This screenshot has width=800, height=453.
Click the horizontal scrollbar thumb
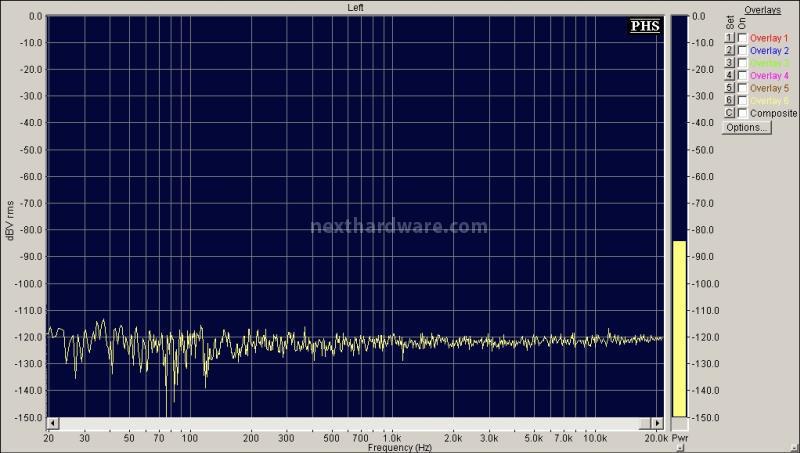point(645,423)
